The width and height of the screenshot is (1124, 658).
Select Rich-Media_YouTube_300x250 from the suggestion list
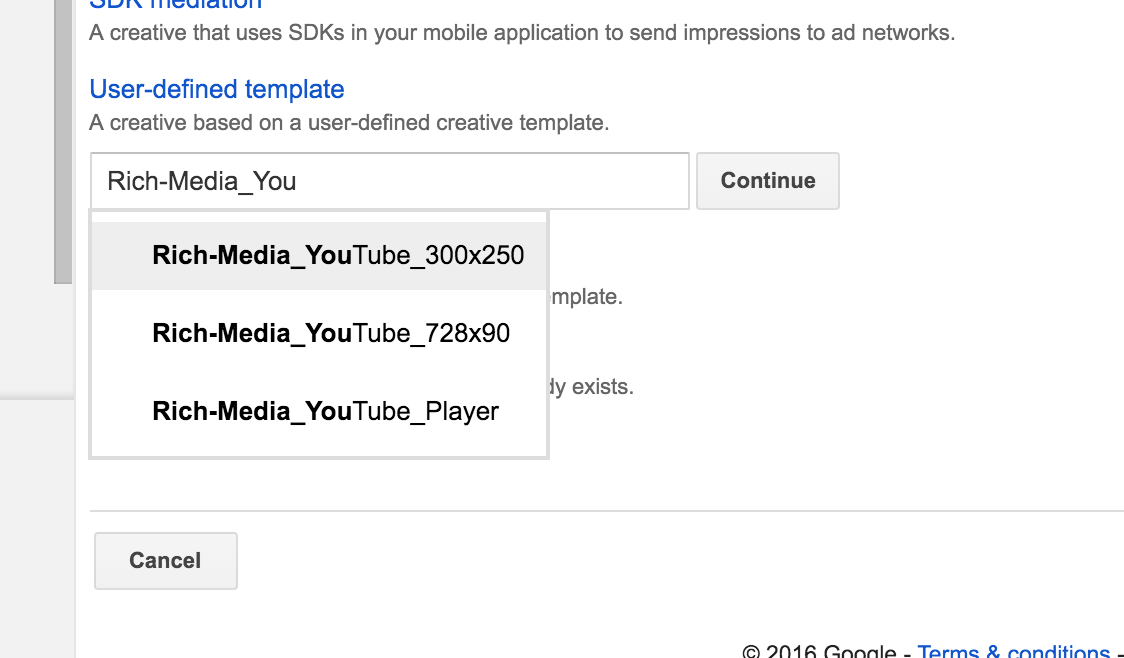point(337,256)
